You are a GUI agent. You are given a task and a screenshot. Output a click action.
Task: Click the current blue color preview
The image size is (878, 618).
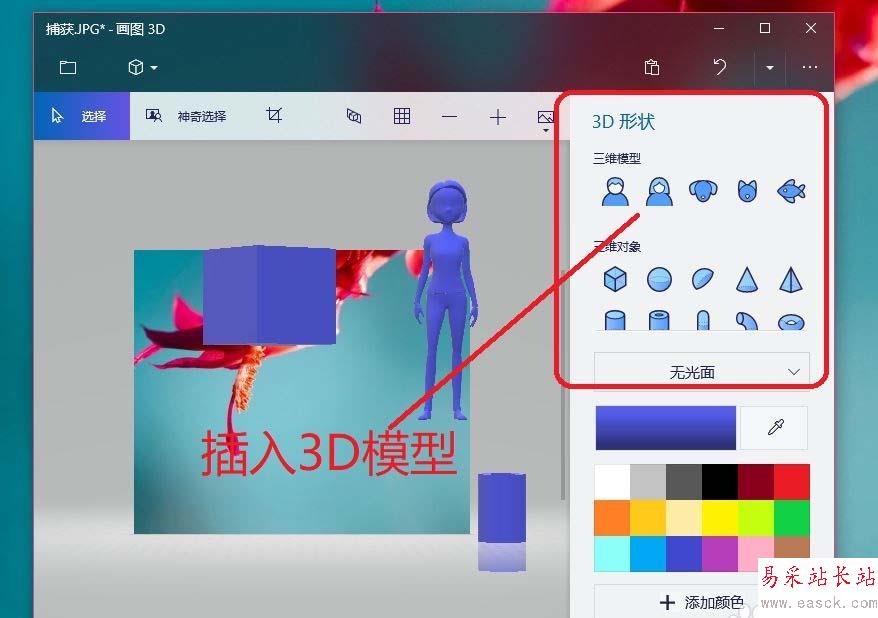(665, 428)
